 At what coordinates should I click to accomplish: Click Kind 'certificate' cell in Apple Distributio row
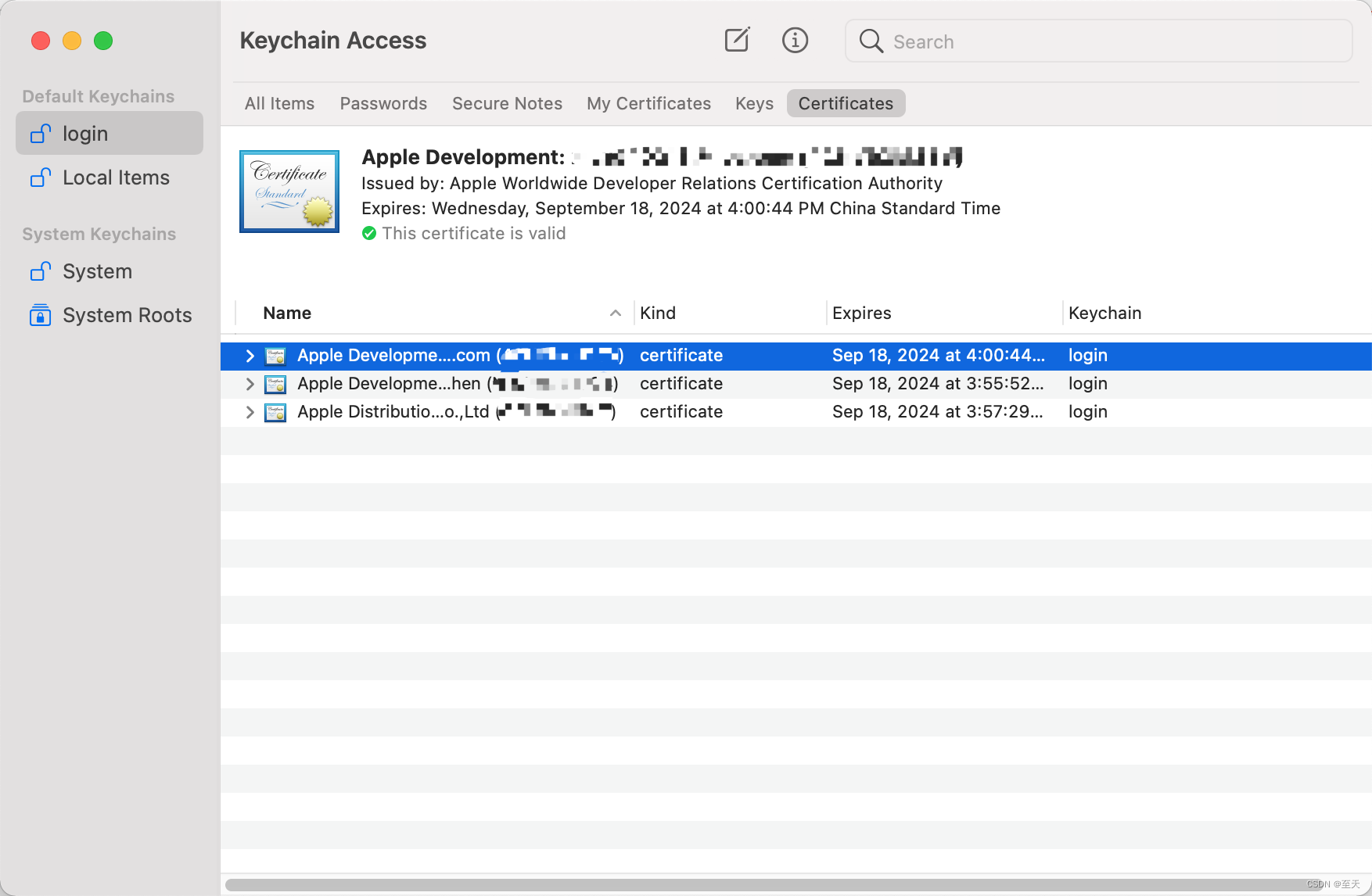681,411
